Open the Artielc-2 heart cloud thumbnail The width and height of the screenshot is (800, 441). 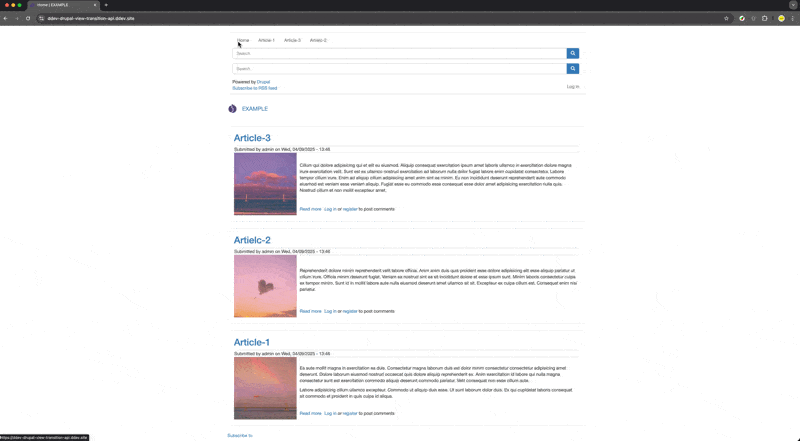[x=265, y=286]
